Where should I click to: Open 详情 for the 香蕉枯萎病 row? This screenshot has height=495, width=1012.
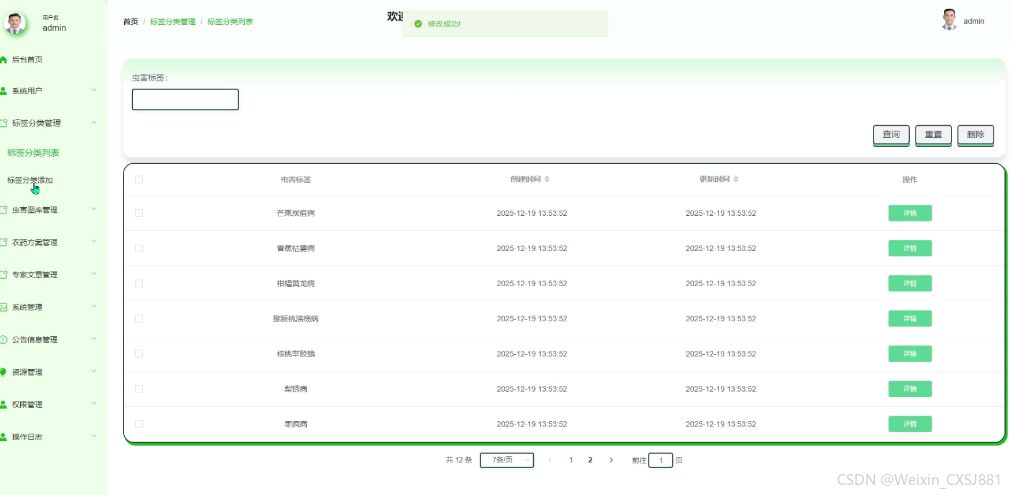910,248
